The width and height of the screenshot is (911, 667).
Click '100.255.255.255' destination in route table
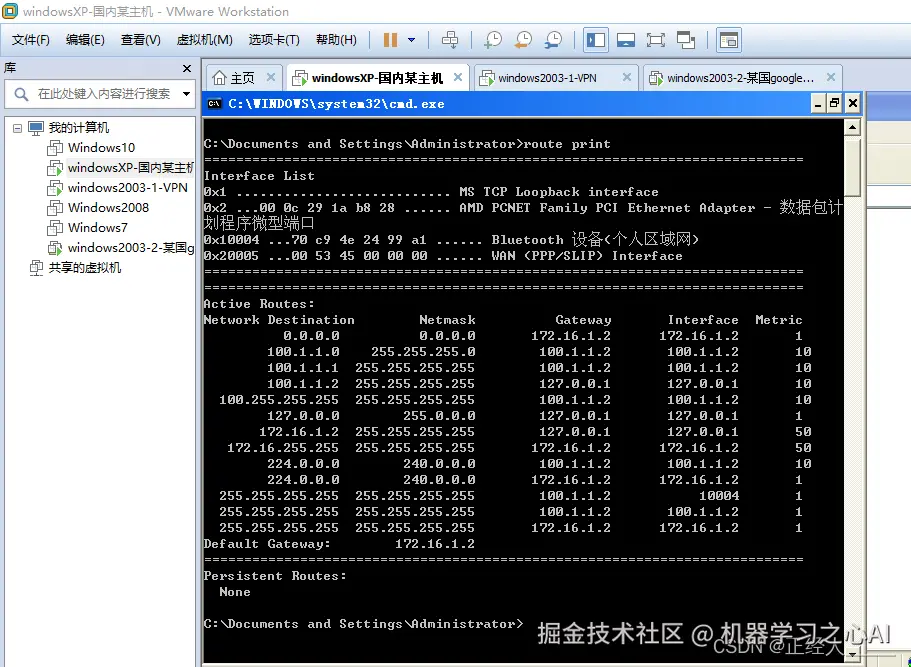(x=279, y=400)
